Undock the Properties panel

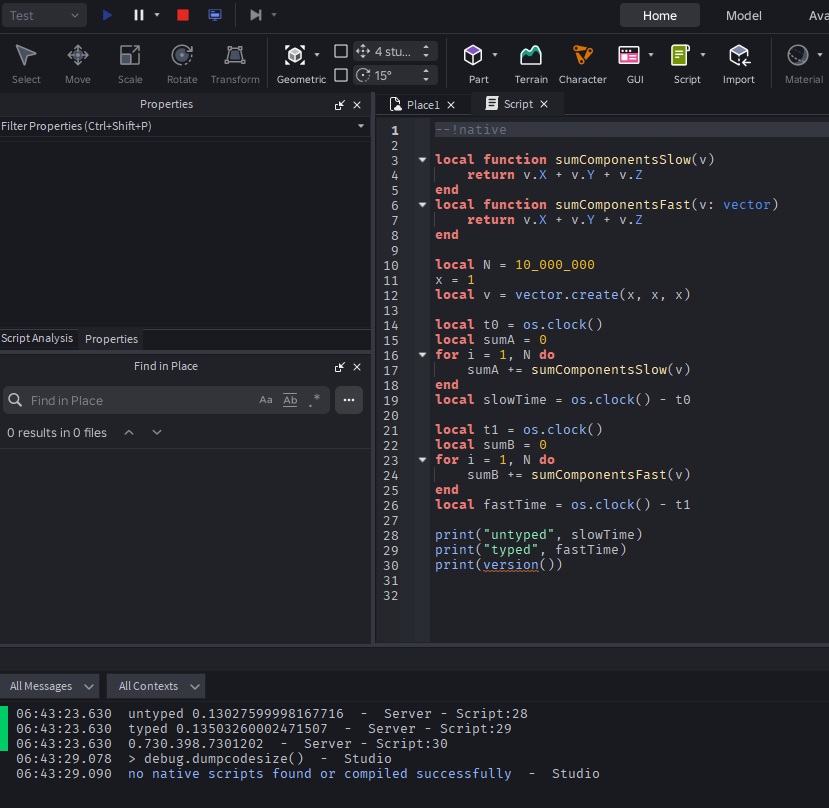coord(339,105)
